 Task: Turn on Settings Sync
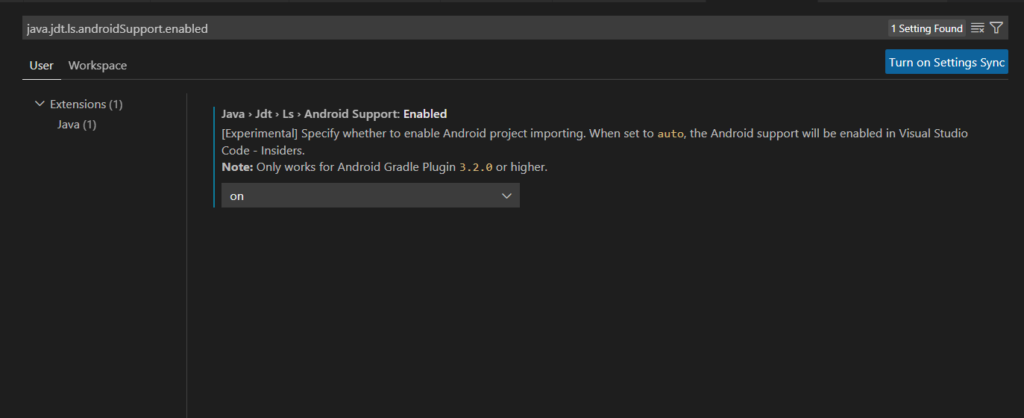(x=946, y=62)
